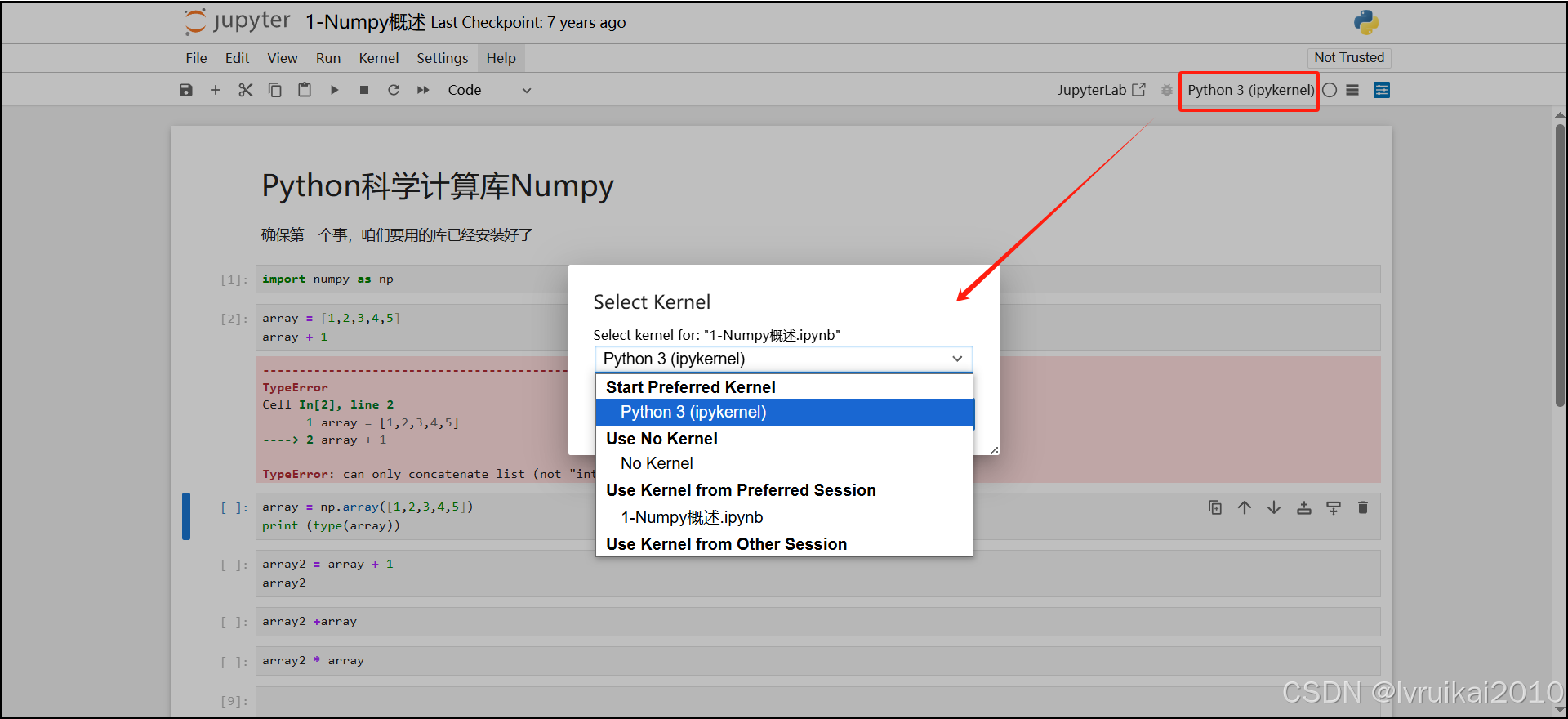Click the kernel status circle indicator
Screen dimensions: 1568x719
1330,90
